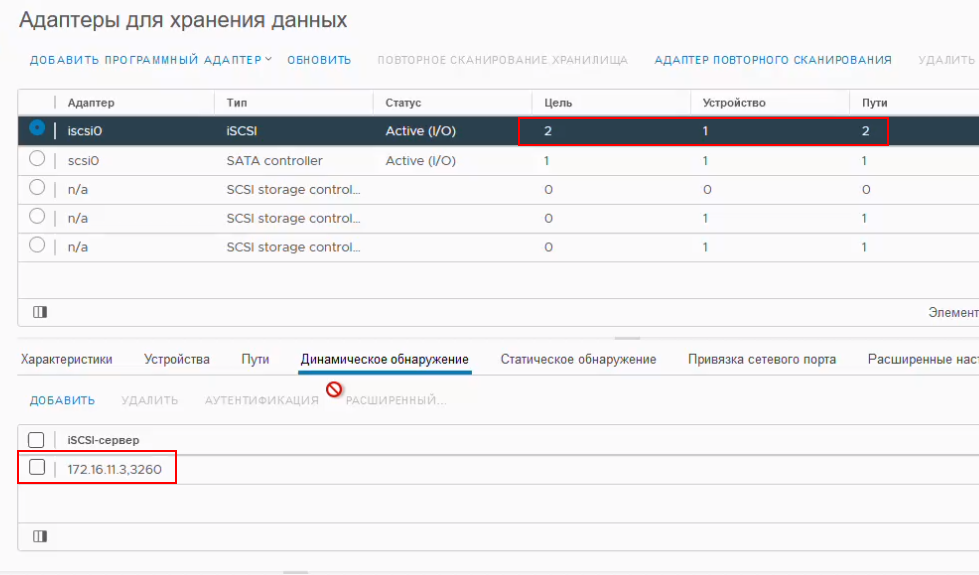The width and height of the screenshot is (979, 575).
Task: Click Active (I/O) status of scsi0
Action: click(421, 160)
